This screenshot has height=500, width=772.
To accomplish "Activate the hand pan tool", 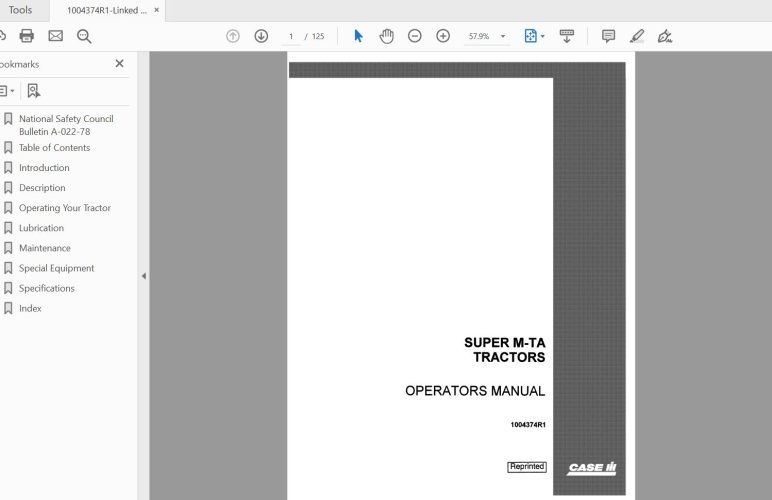I will pos(386,36).
